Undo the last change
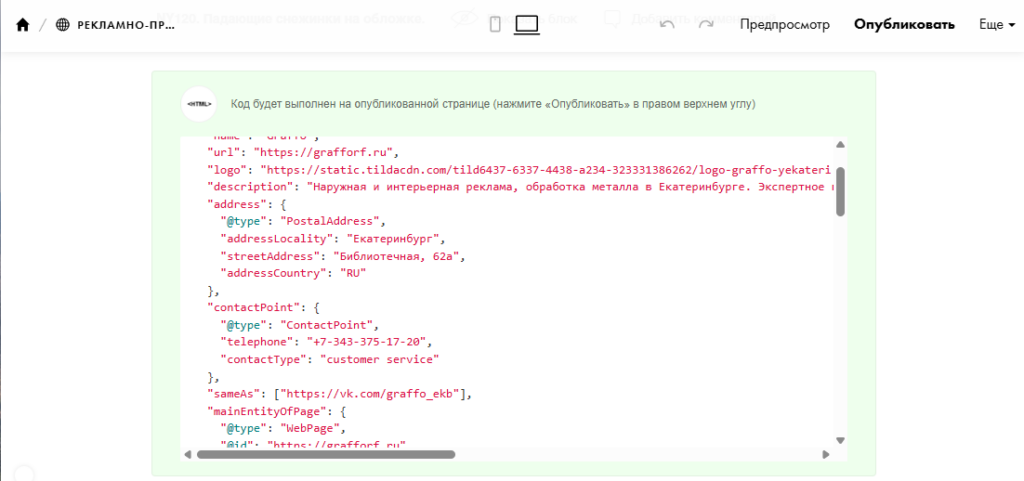 pyautogui.click(x=667, y=25)
